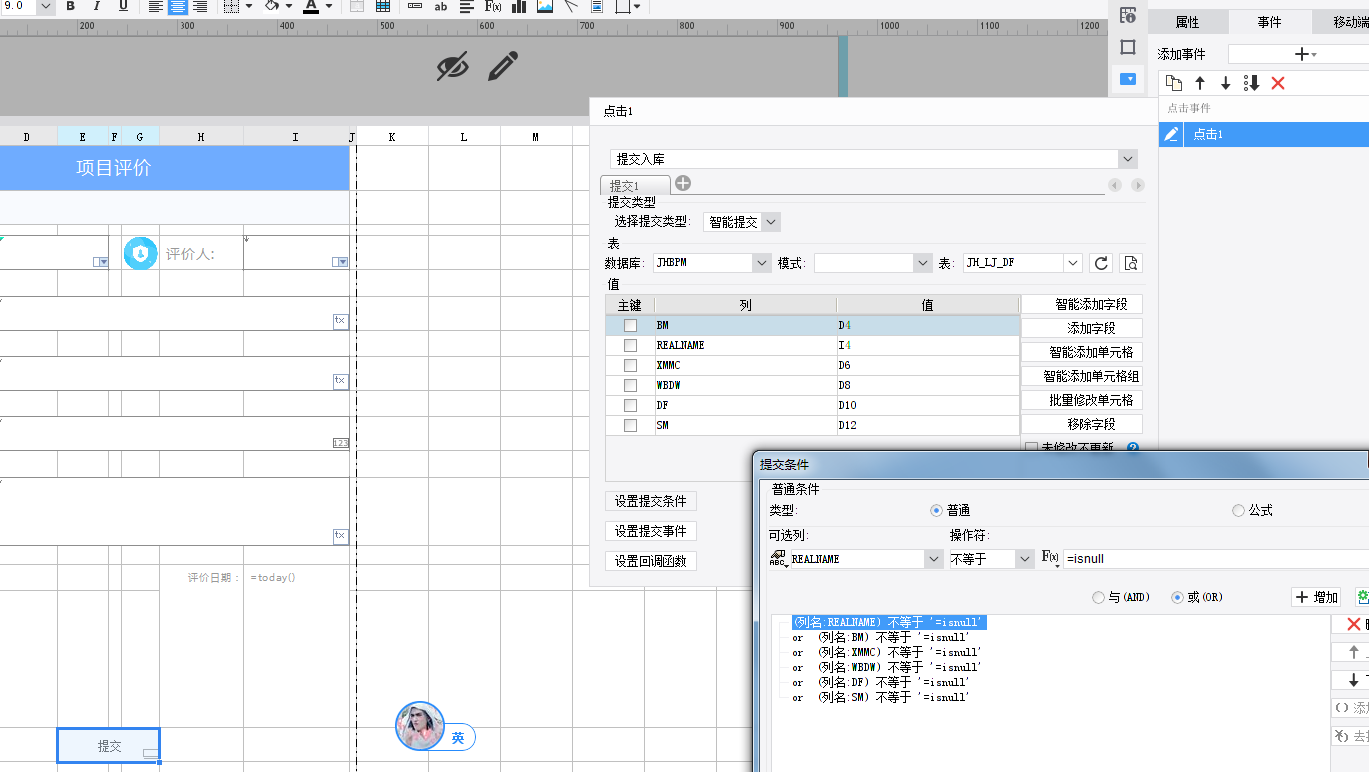The width and height of the screenshot is (1369, 772).
Task: Select 普通 type radio button
Action: [x=936, y=510]
